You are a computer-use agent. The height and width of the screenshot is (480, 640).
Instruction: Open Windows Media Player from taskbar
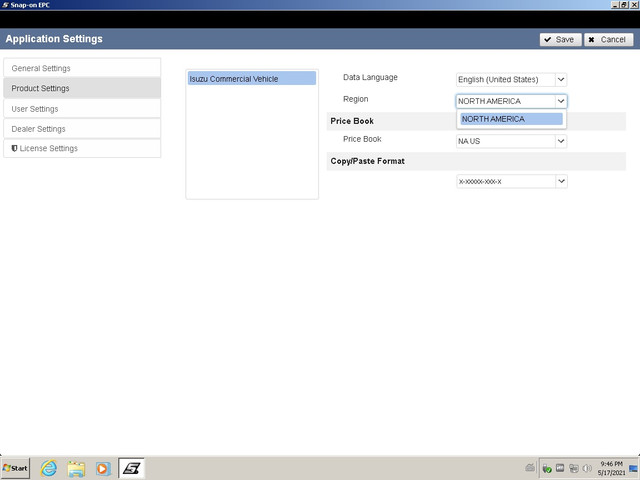coord(103,468)
